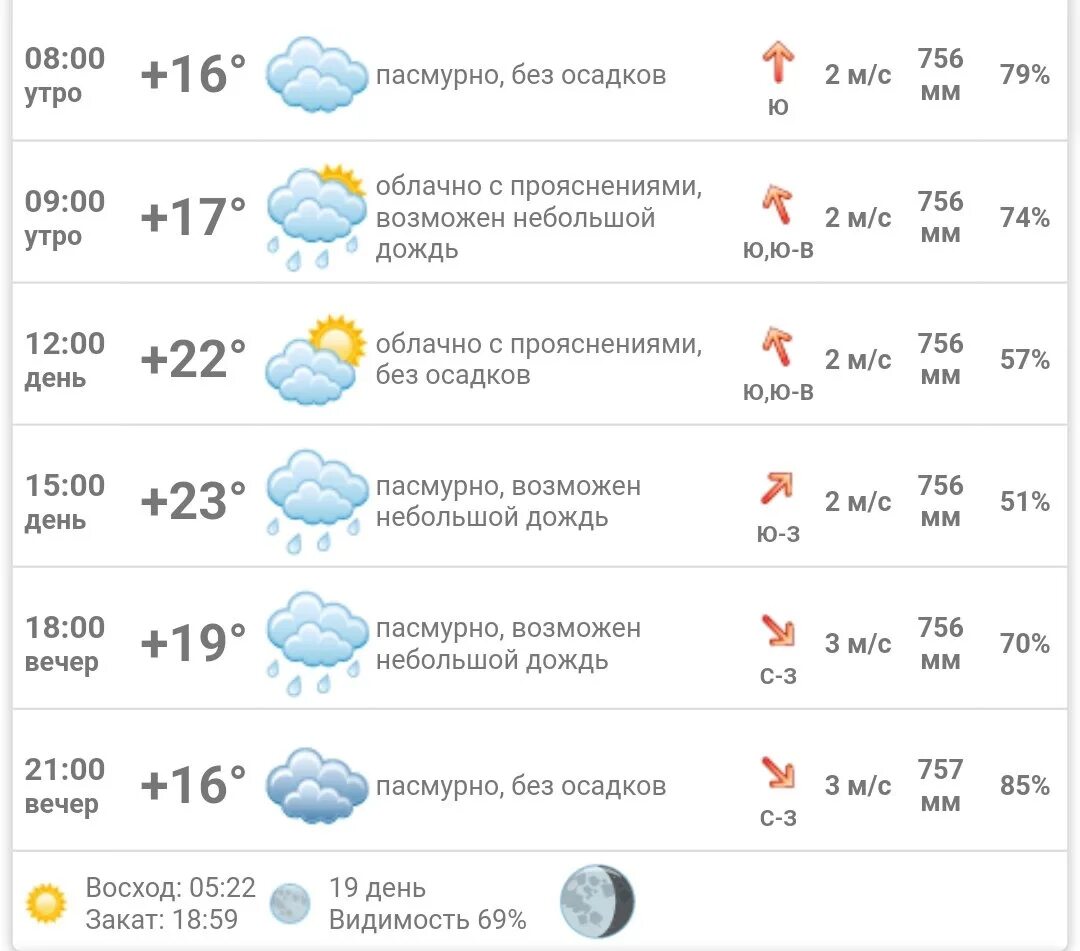Click the wind arrow in the 18:00 row
The height and width of the screenshot is (951, 1080).
[x=778, y=631]
